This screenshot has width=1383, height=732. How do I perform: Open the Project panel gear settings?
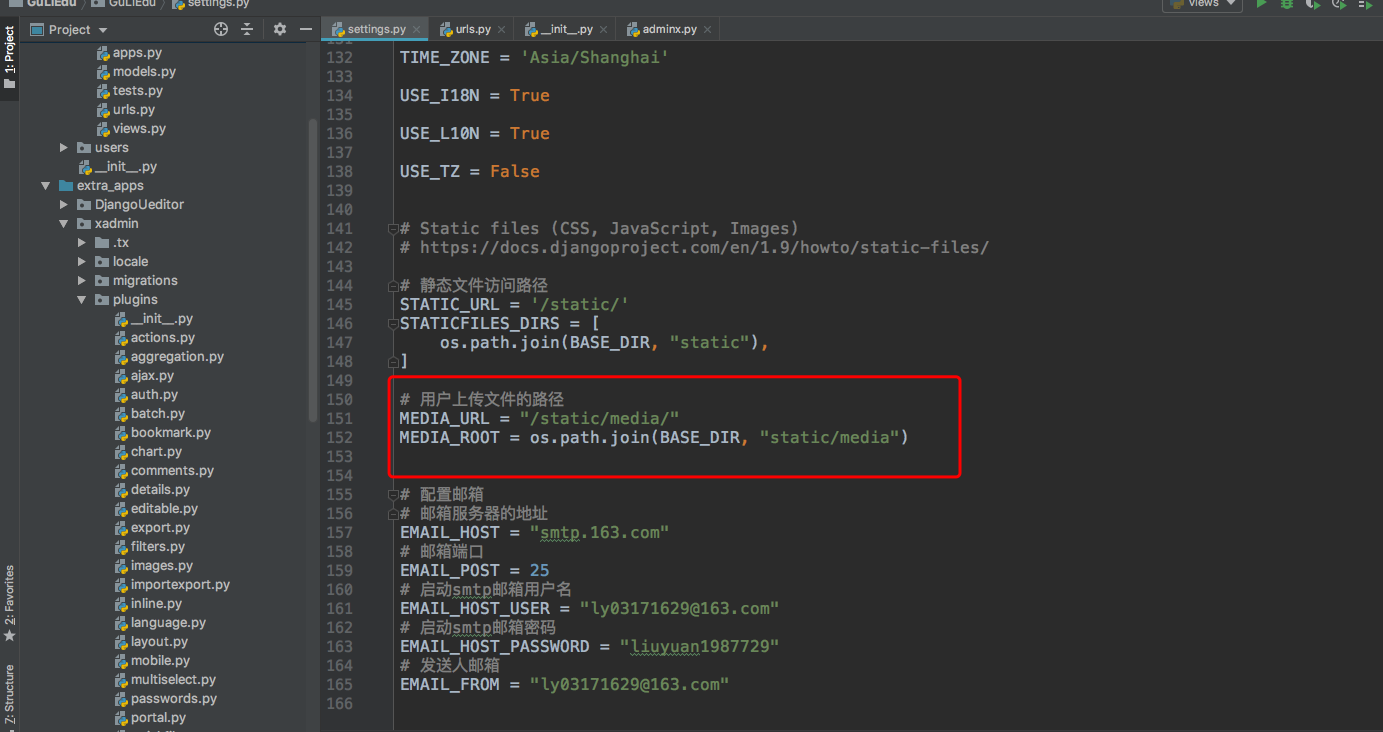(x=280, y=30)
